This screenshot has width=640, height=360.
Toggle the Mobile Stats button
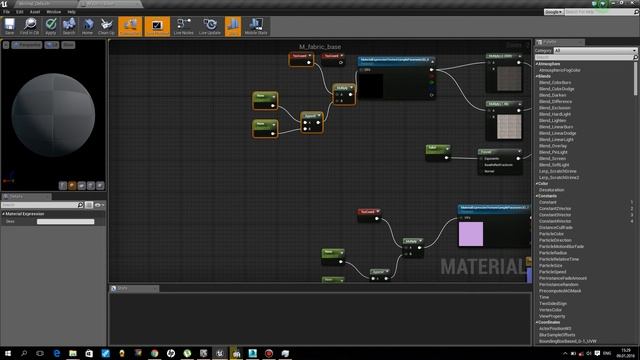point(256,26)
